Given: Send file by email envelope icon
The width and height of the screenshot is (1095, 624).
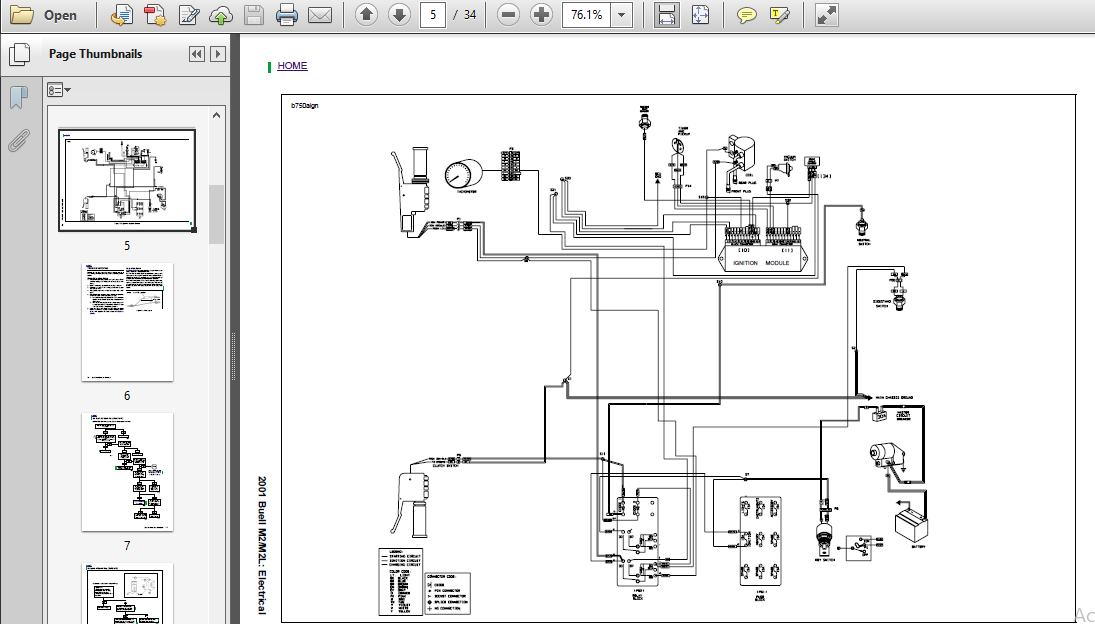Looking at the screenshot, I should coord(320,15).
